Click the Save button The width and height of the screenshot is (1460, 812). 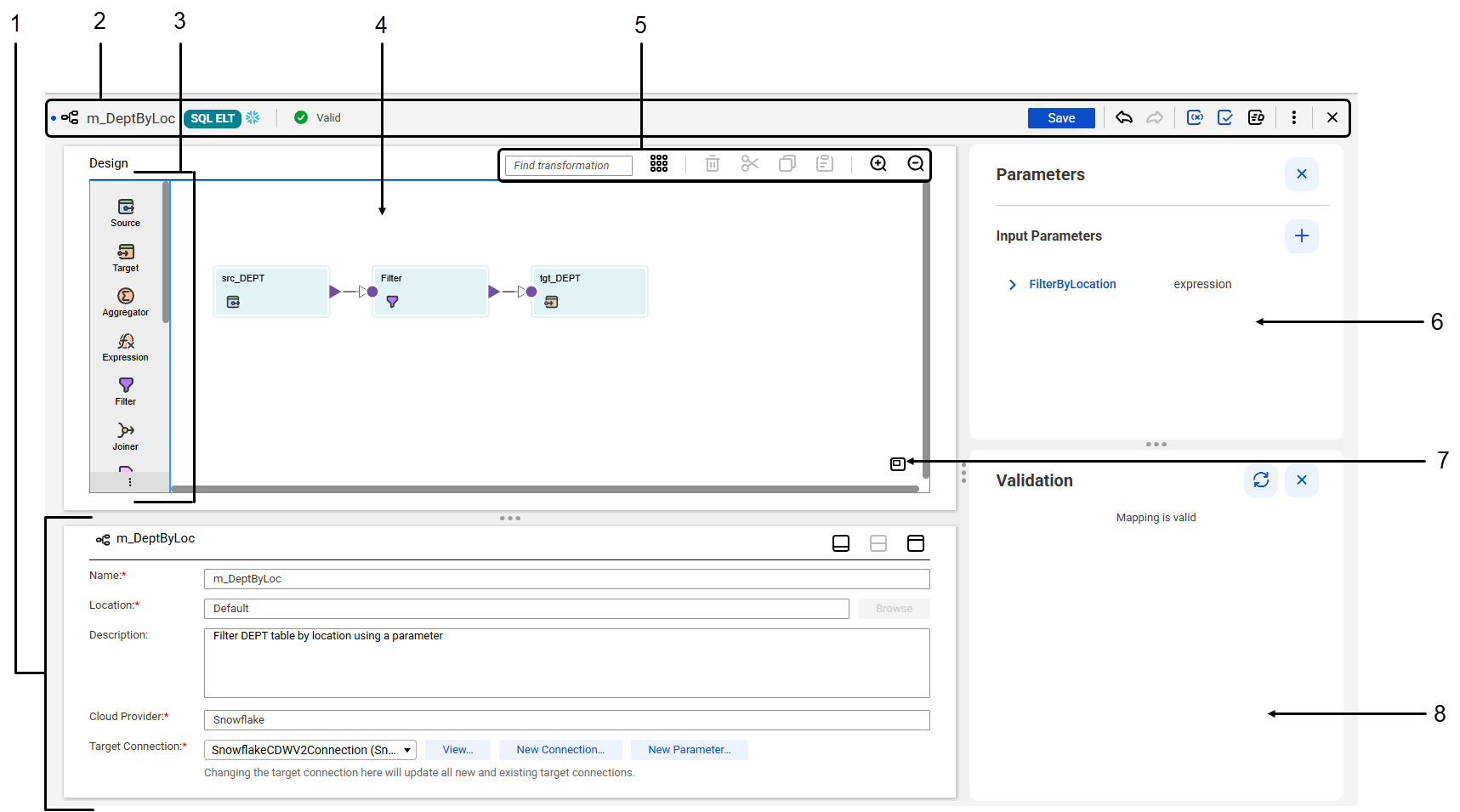click(1060, 118)
